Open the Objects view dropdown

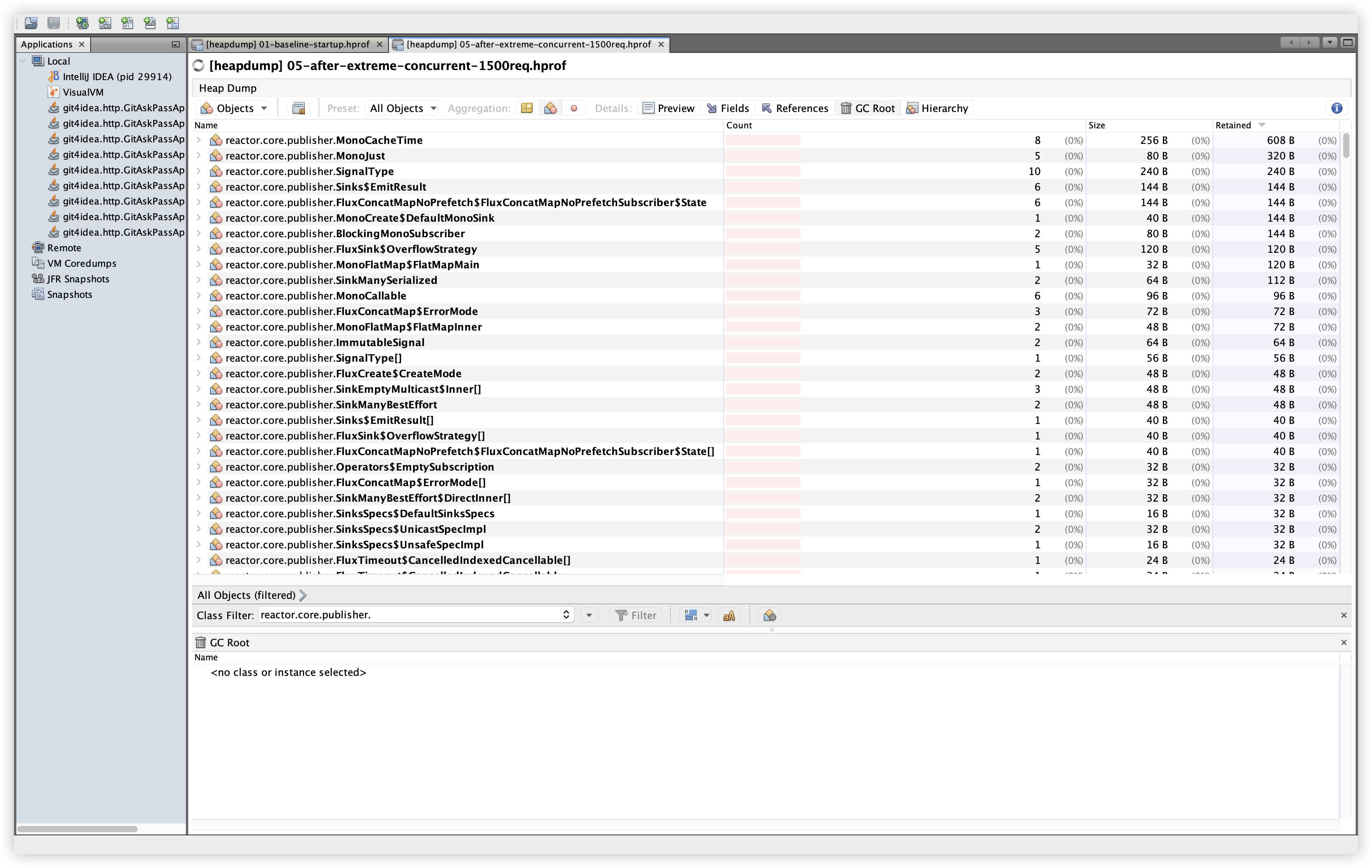(234, 108)
